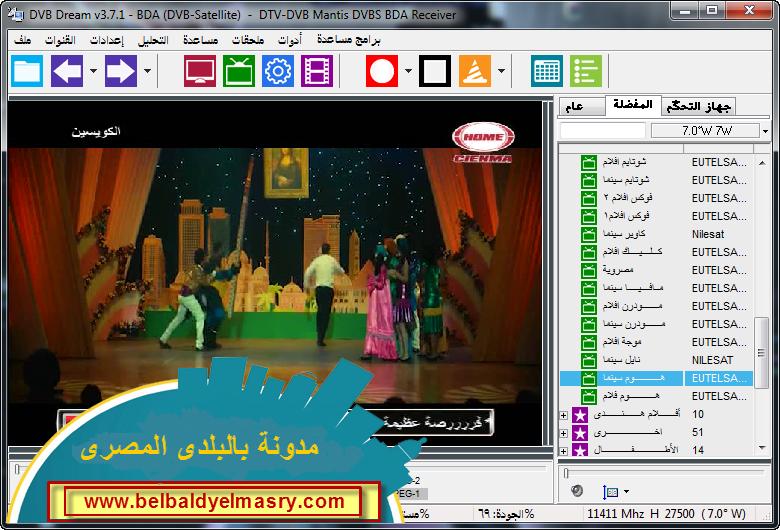The height and width of the screenshot is (530, 780).
Task: Click star icon of أفلام هندى folder
Action: pyautogui.click(x=580, y=415)
